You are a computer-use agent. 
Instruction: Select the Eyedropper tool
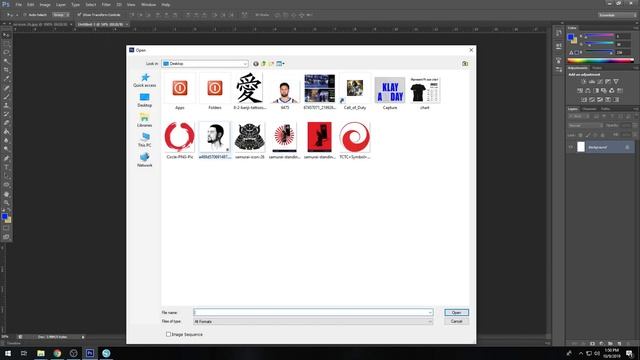[x=6, y=79]
